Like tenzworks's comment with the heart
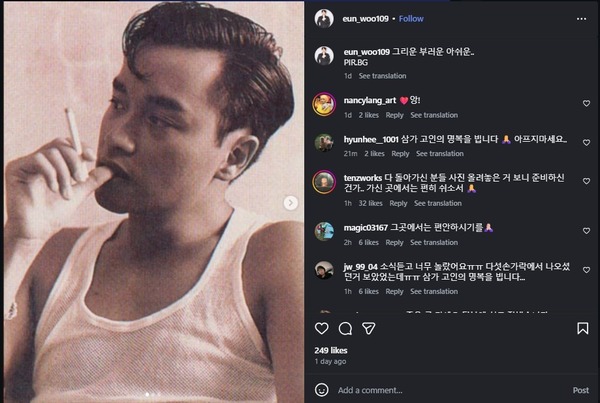Screen dimensions: 600x403 (585, 182)
